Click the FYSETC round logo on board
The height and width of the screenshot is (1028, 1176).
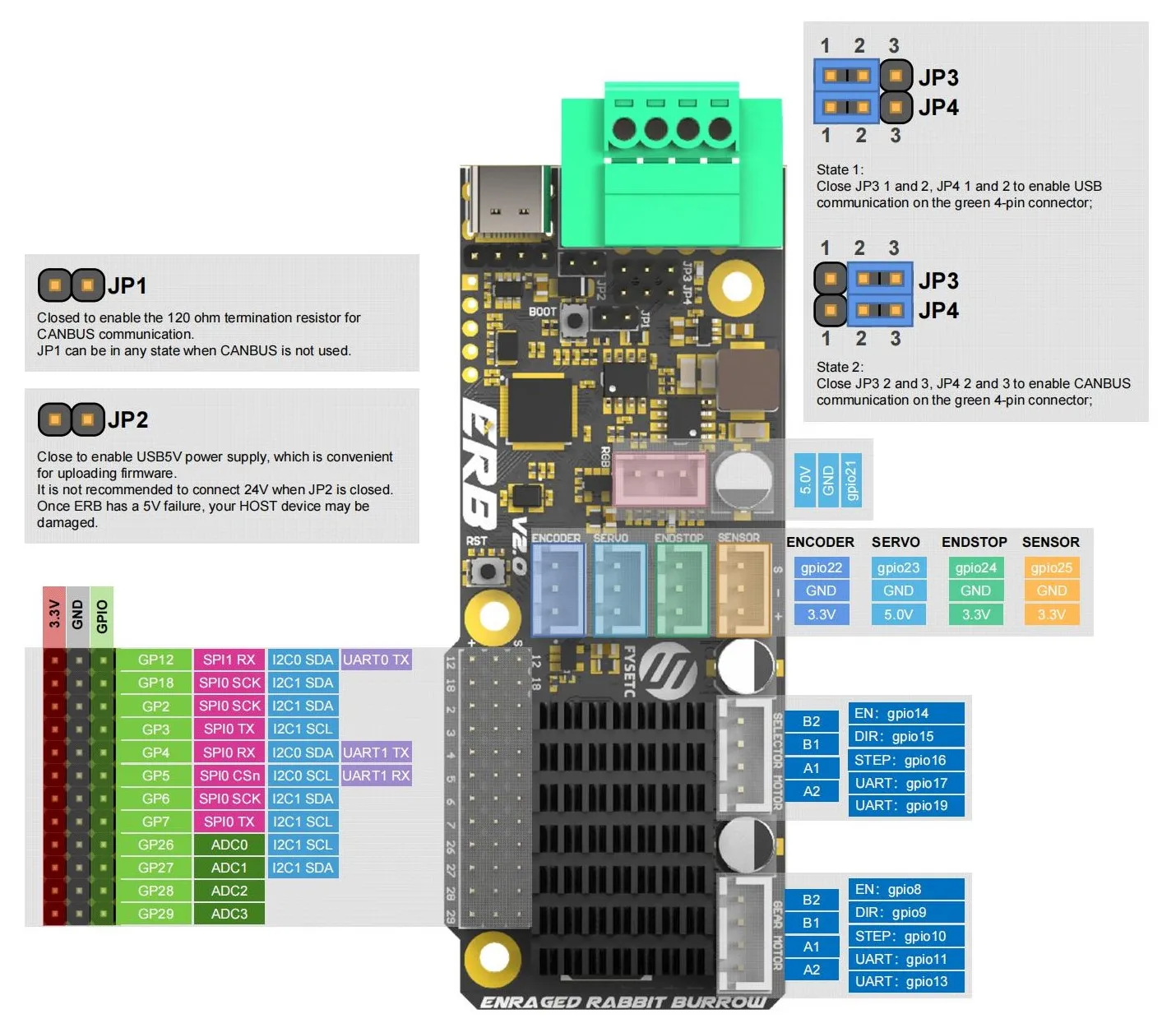(x=668, y=673)
